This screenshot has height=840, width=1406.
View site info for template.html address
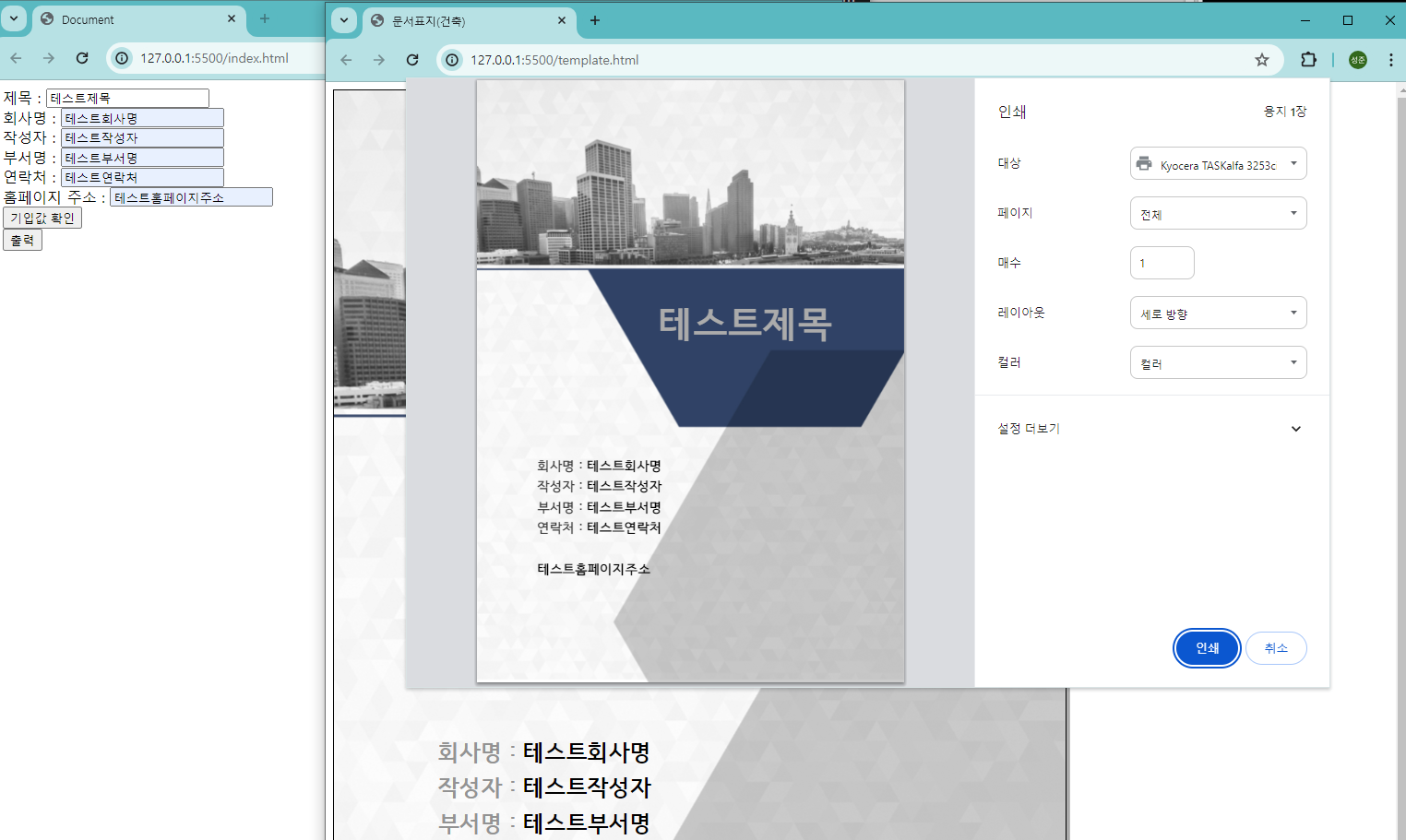pos(452,60)
